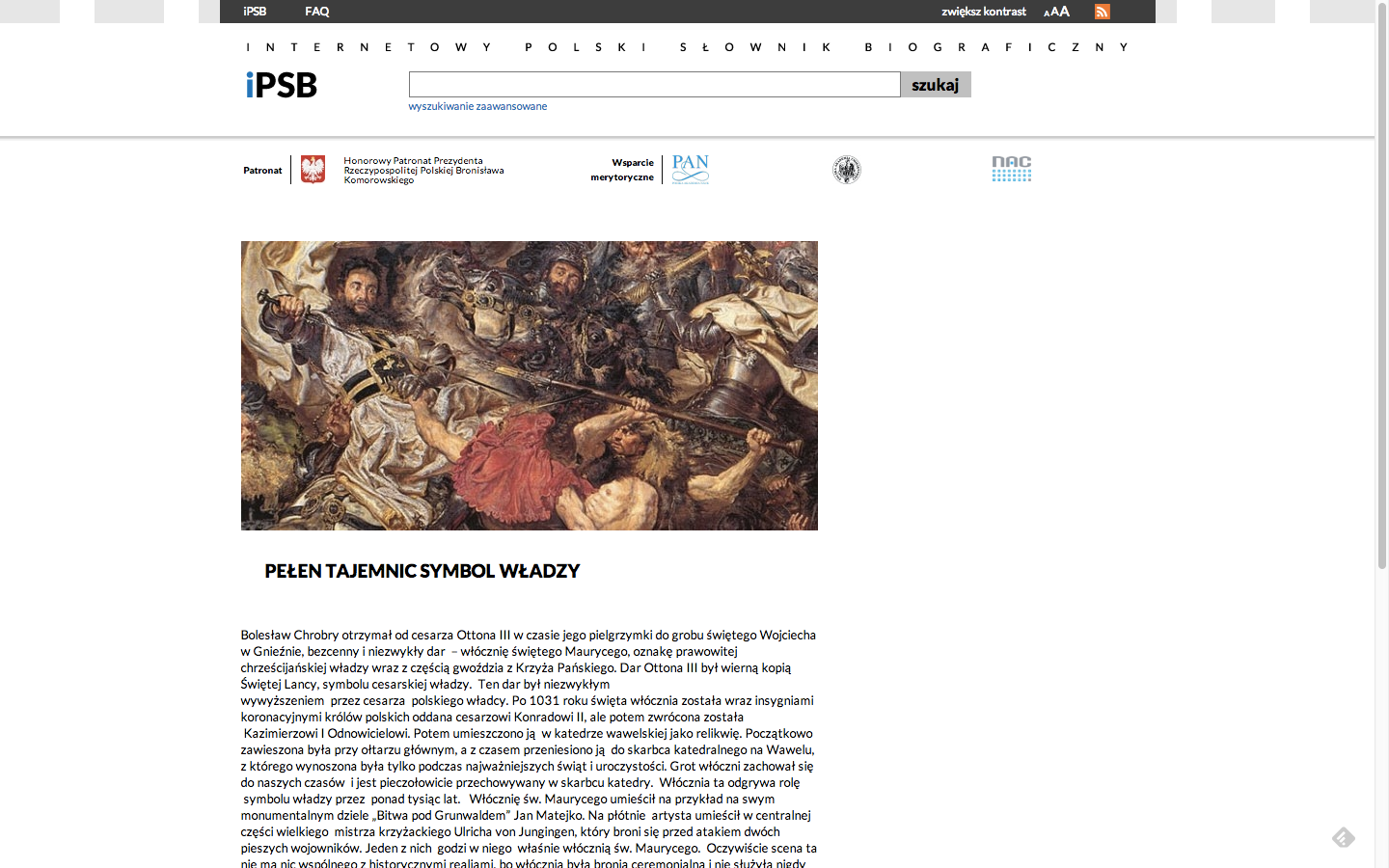Click the round university seal logo
The image size is (1389, 868).
[x=847, y=170]
